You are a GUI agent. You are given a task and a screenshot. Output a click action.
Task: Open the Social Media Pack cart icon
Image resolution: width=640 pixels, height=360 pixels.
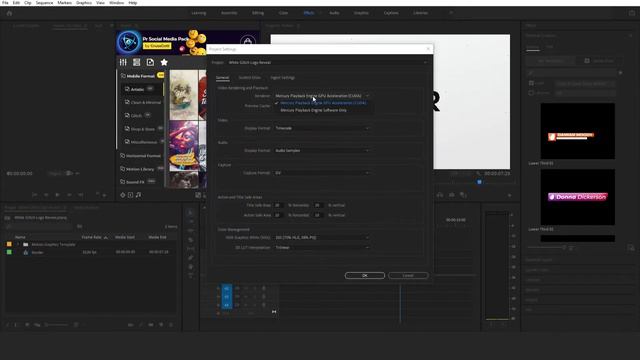pyautogui.click(x=247, y=41)
